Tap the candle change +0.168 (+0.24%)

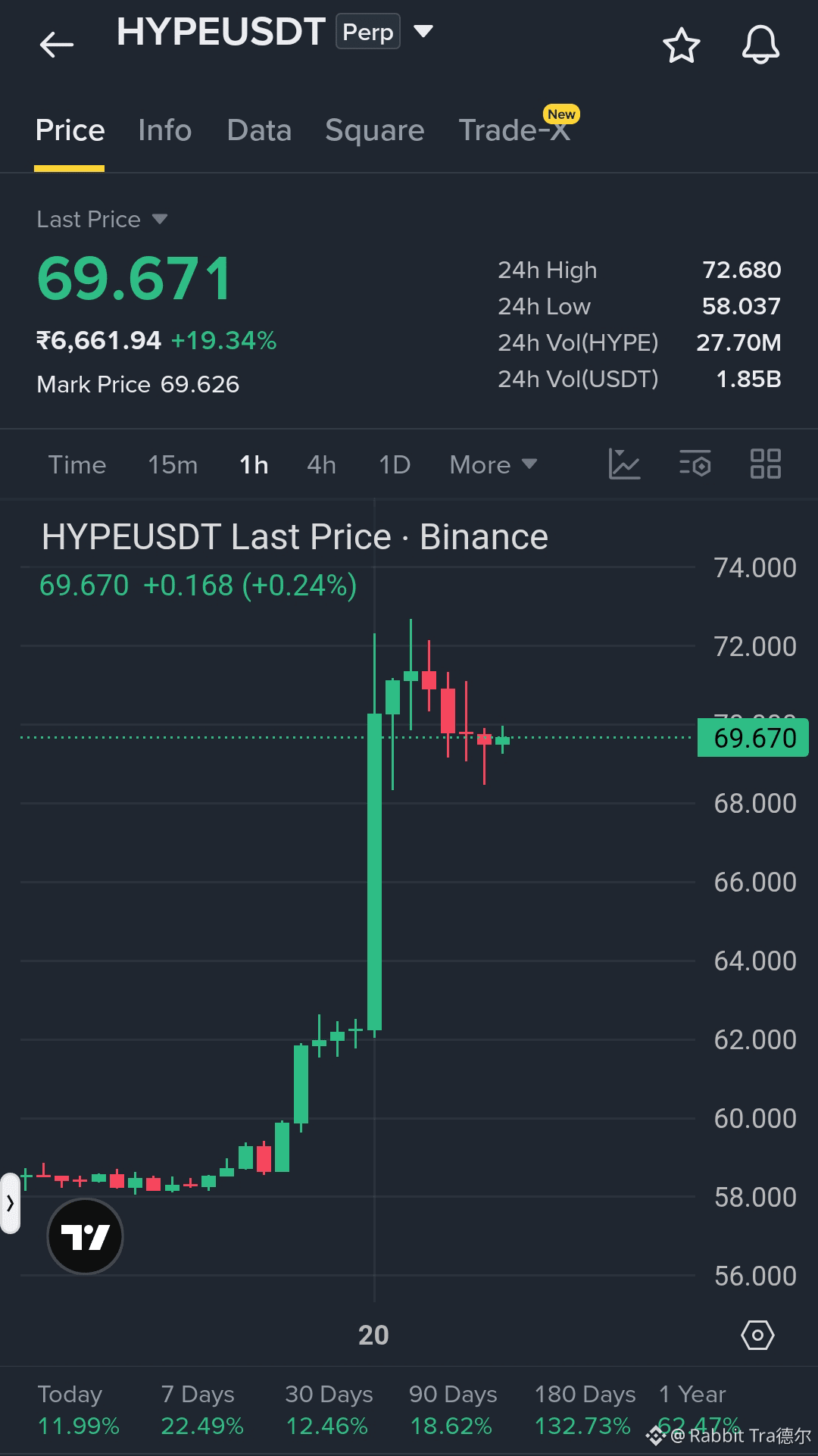tap(250, 586)
